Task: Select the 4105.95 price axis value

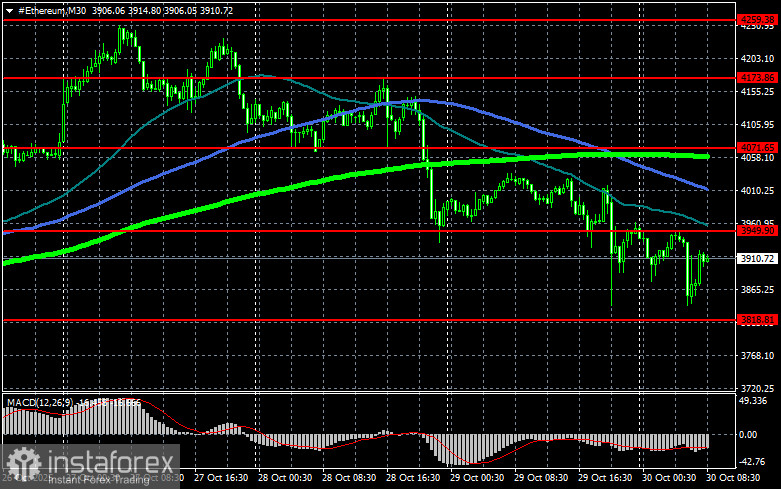Action: coord(757,124)
